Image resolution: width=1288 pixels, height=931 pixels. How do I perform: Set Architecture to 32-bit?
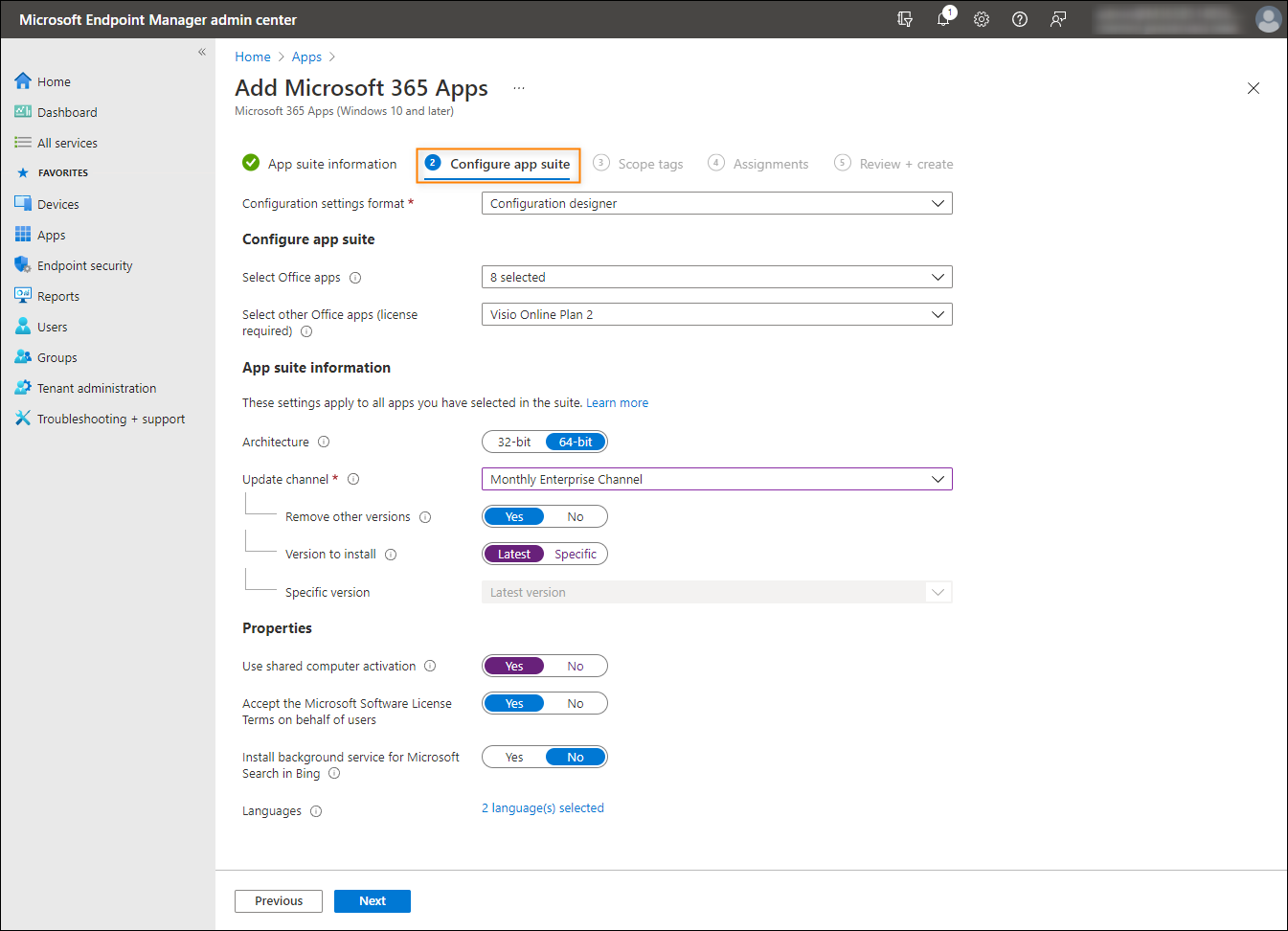[514, 442]
